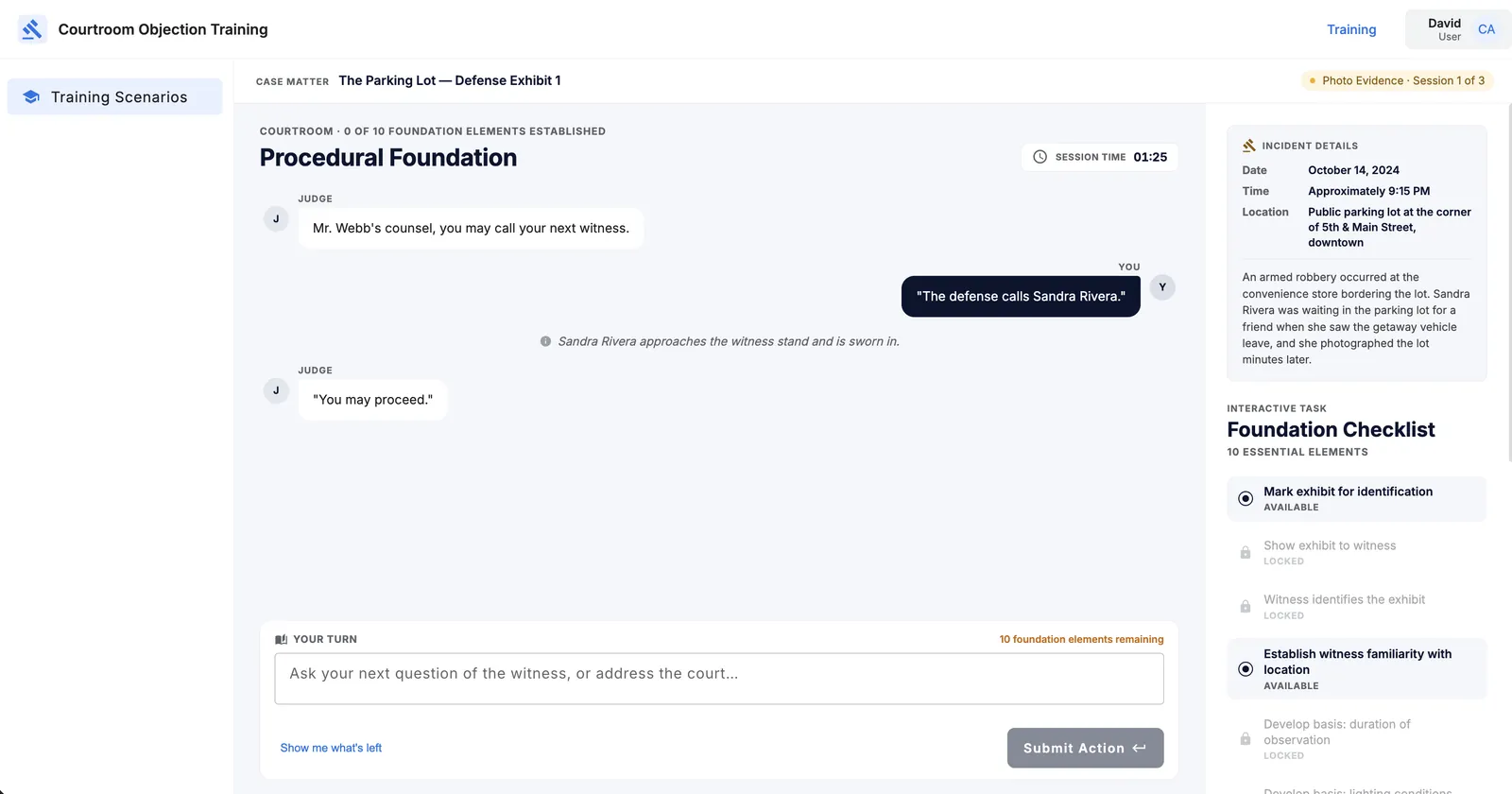Image resolution: width=1512 pixels, height=794 pixels.
Task: Click the info icon beside sworn-in notice
Action: (x=545, y=341)
